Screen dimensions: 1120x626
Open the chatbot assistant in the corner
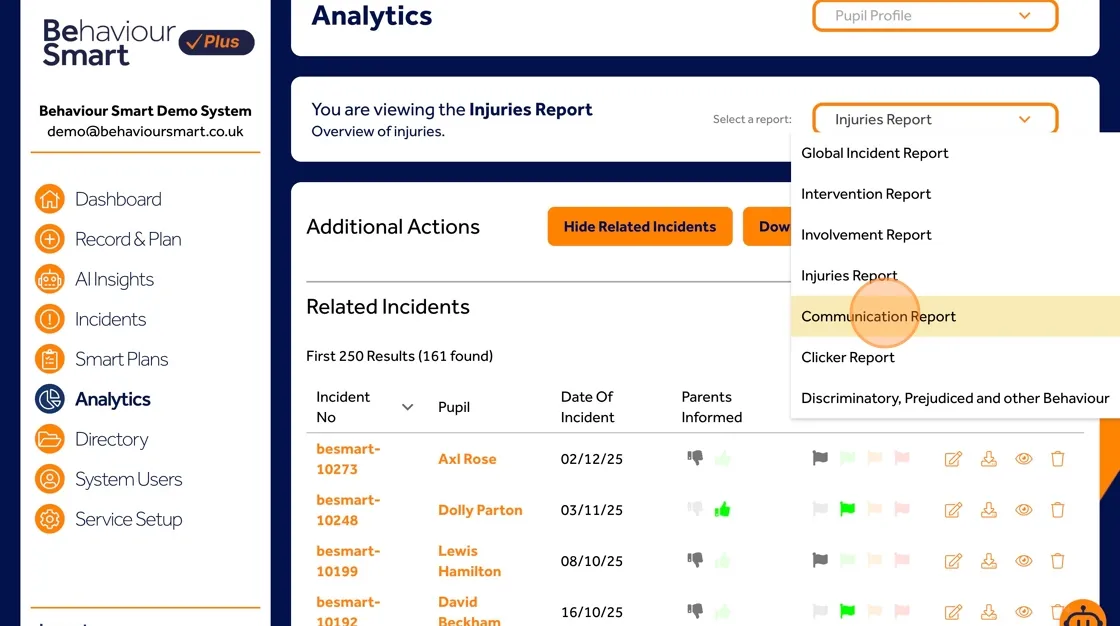(1083, 615)
